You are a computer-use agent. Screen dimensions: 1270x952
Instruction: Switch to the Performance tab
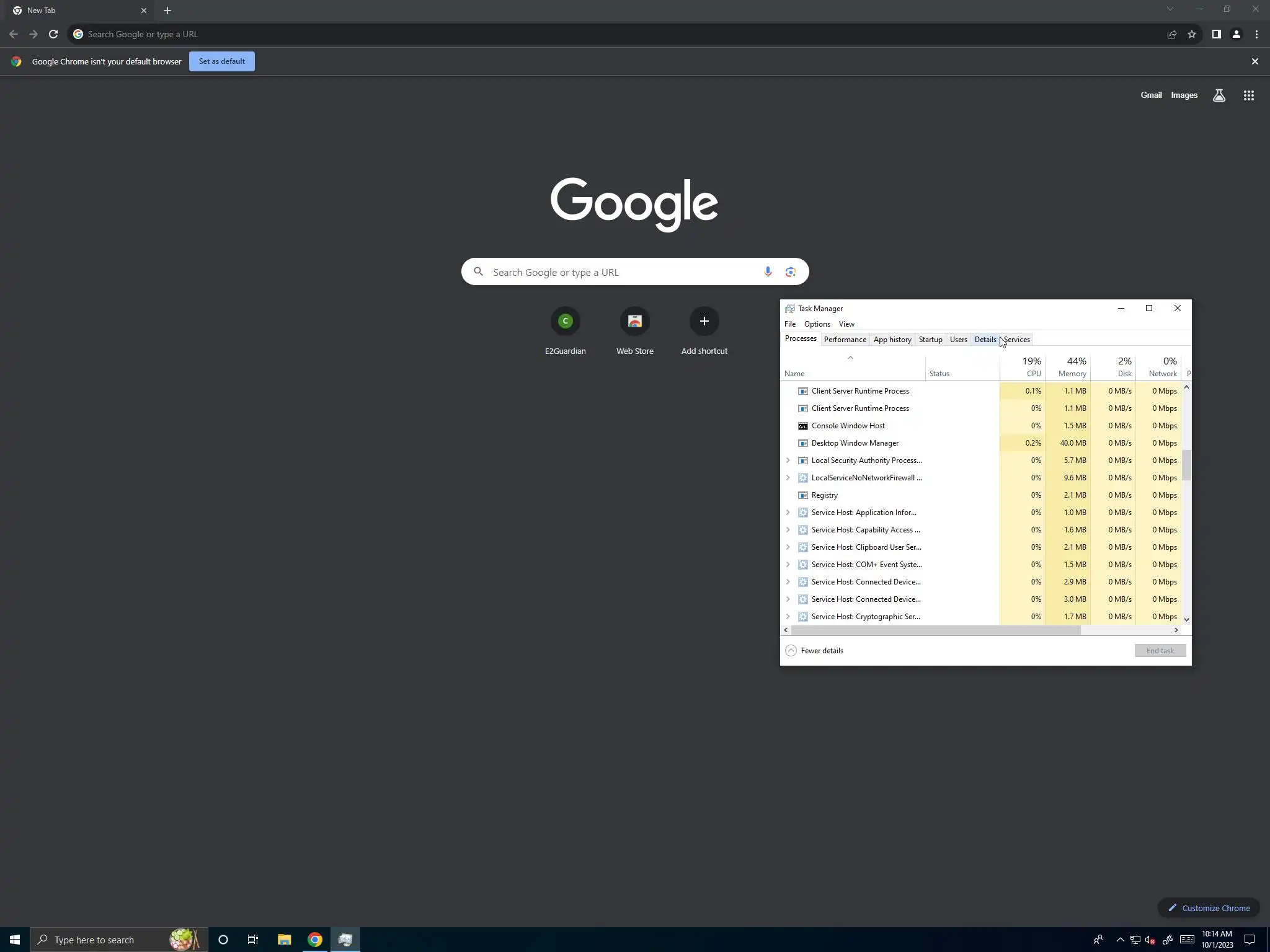[x=845, y=340]
